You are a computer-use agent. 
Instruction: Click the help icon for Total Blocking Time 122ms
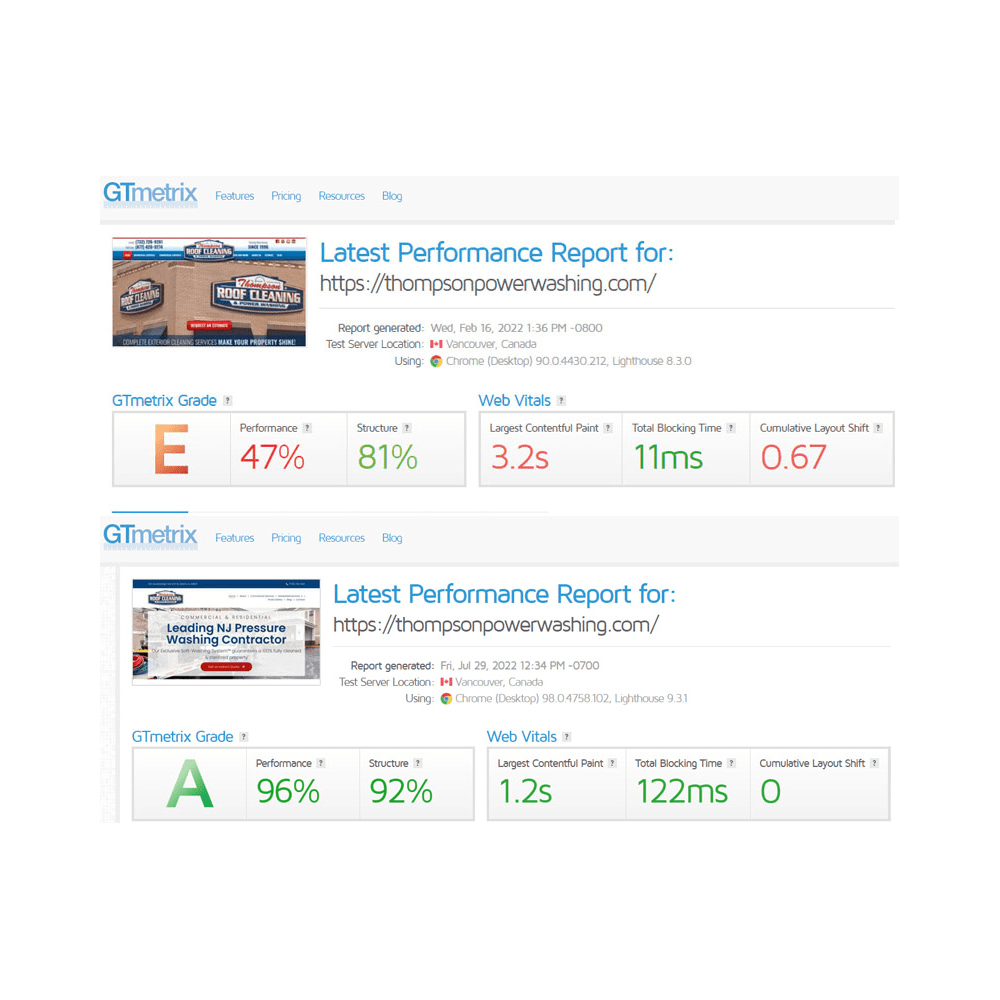pyautogui.click(x=732, y=763)
